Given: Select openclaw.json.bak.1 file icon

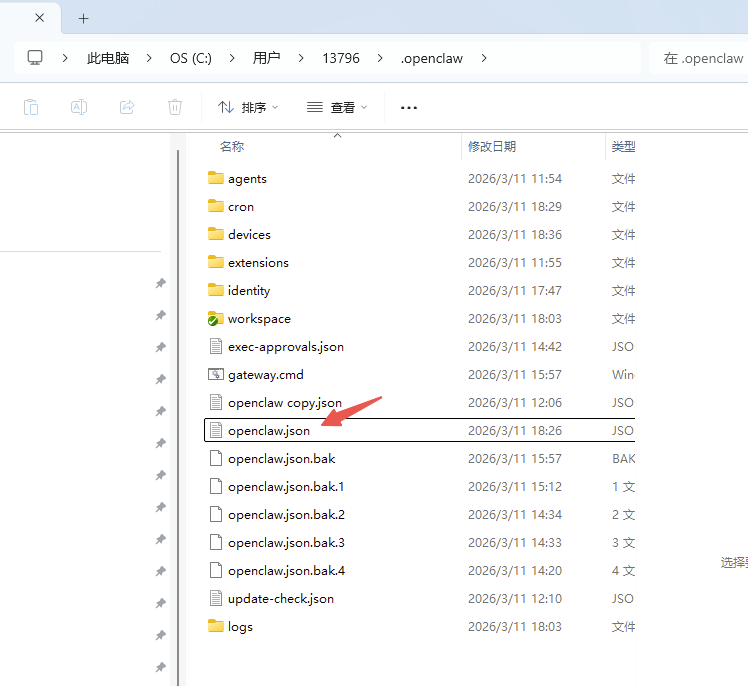Looking at the screenshot, I should pos(216,486).
